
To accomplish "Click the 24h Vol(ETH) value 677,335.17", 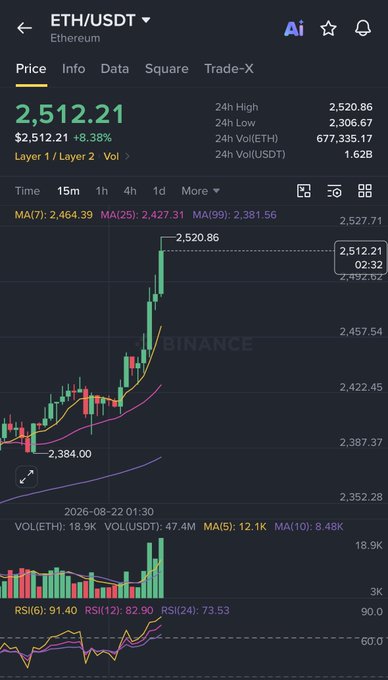I will (x=345, y=138).
